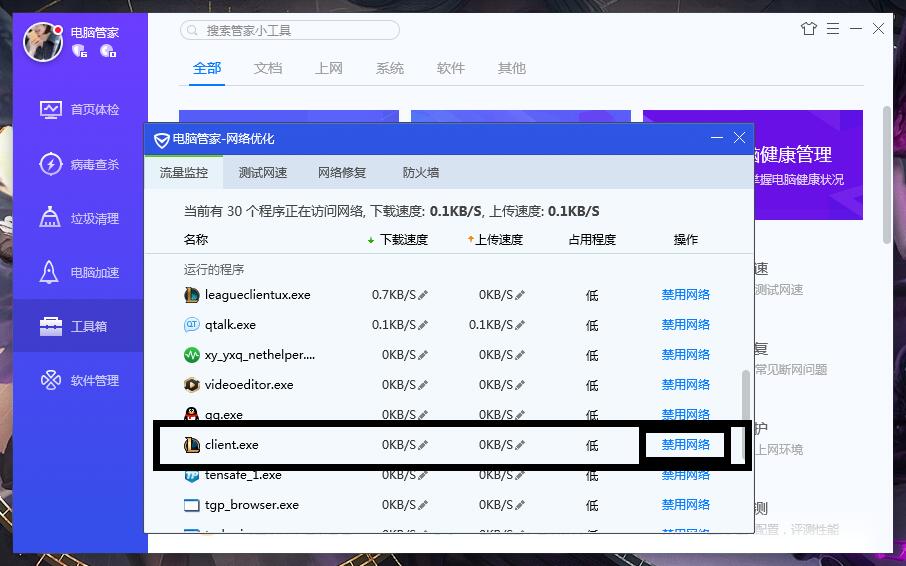
Task: Sort by 上传速度 column header
Action: 495,240
